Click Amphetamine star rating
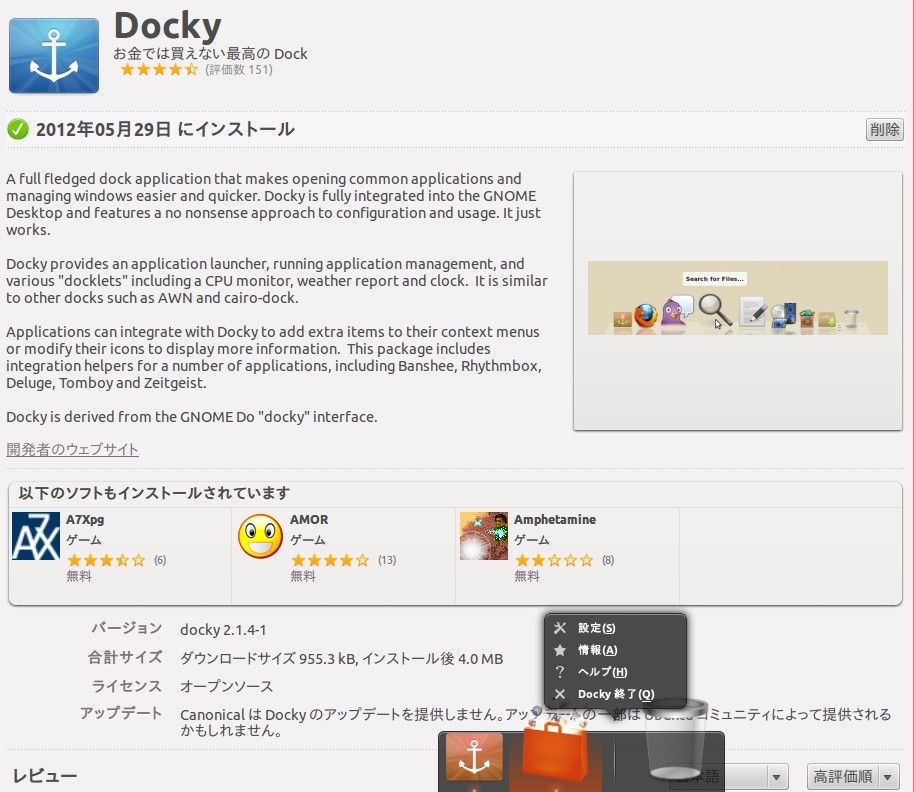This screenshot has height=792, width=914. [554, 560]
